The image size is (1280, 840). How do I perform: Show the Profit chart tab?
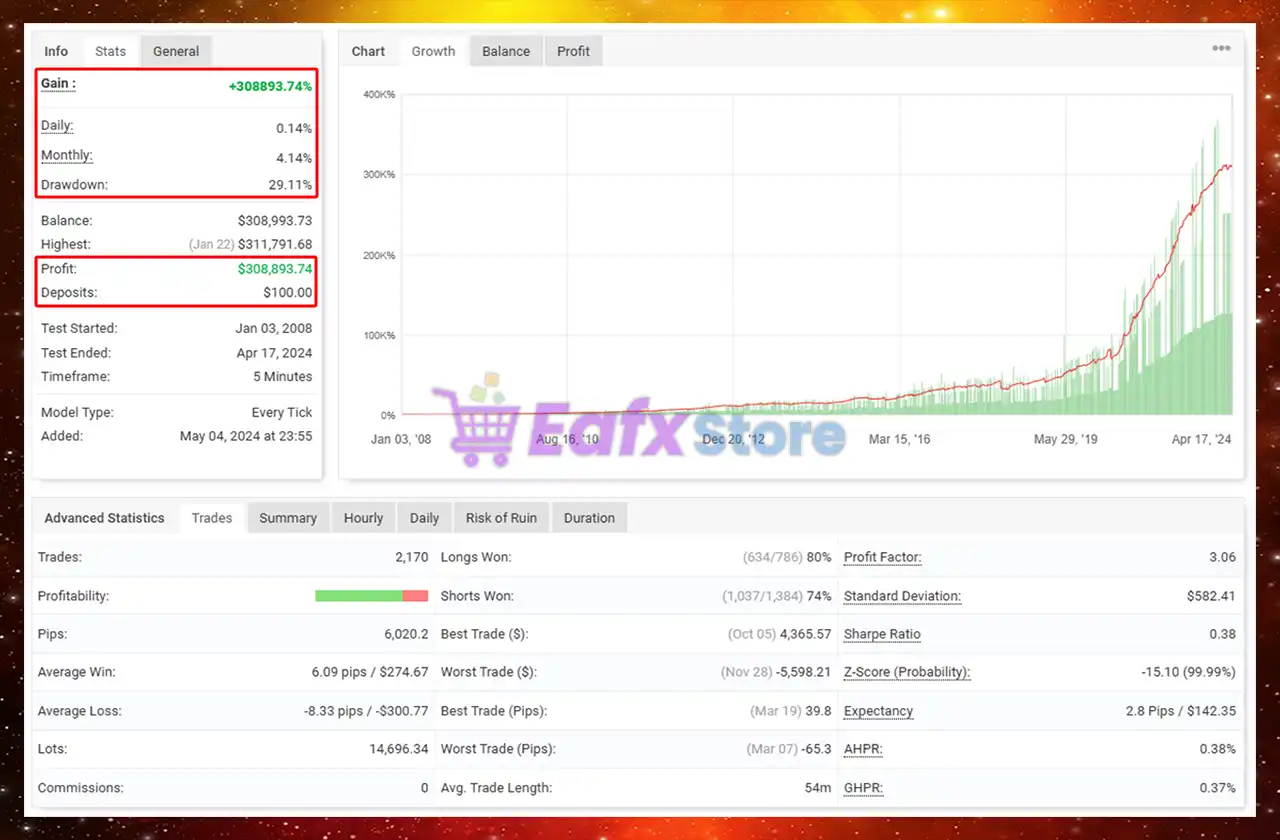click(573, 51)
